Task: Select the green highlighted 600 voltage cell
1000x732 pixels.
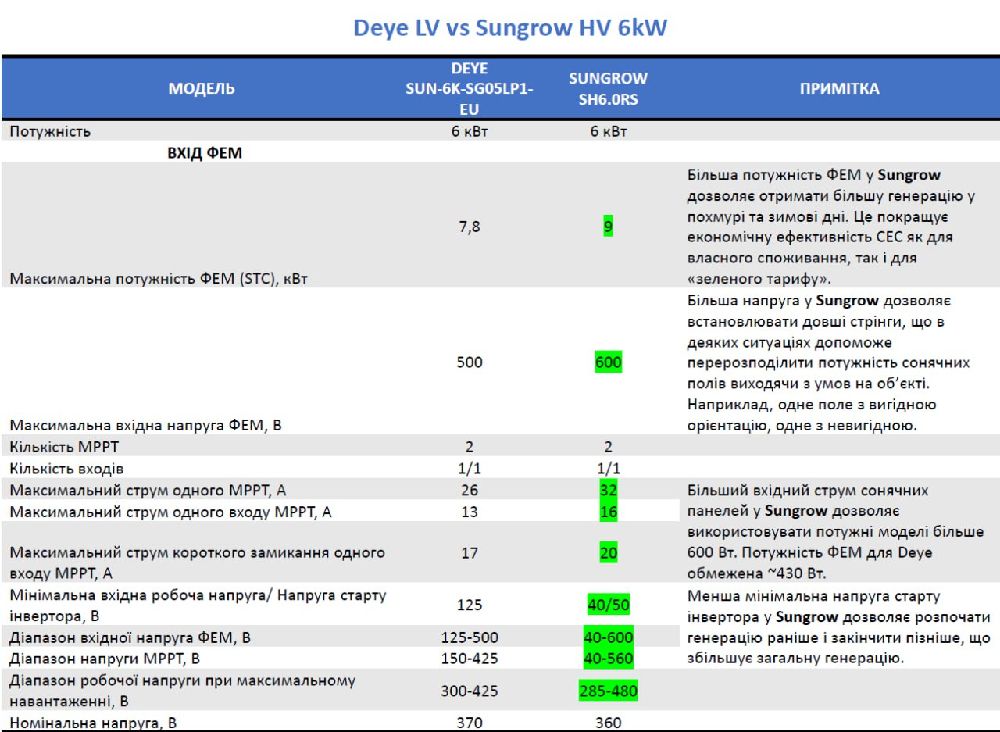Action: 608,362
